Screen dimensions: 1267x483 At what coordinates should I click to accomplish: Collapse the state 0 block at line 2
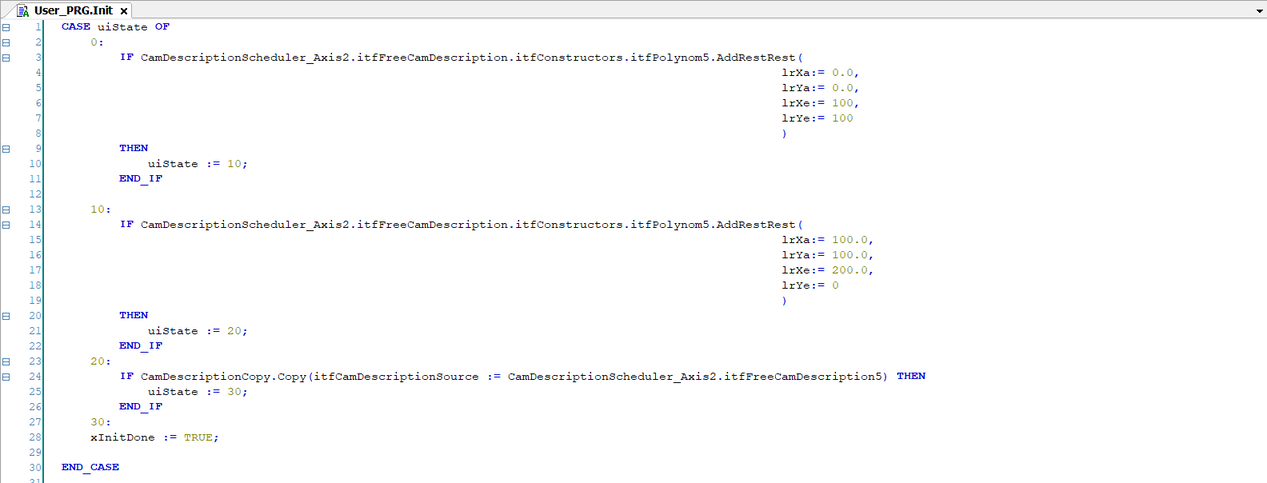6,42
